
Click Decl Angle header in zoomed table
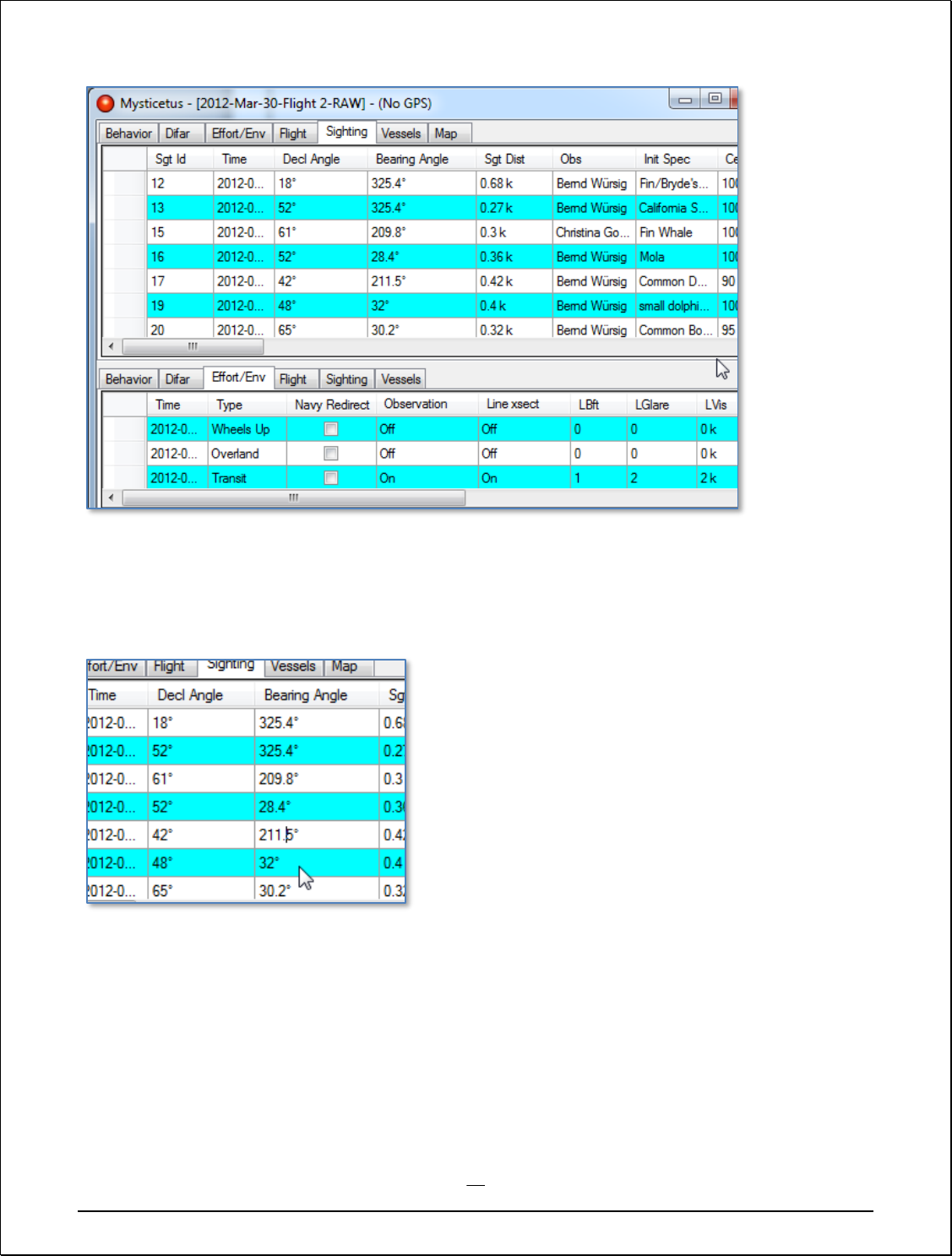click(201, 695)
